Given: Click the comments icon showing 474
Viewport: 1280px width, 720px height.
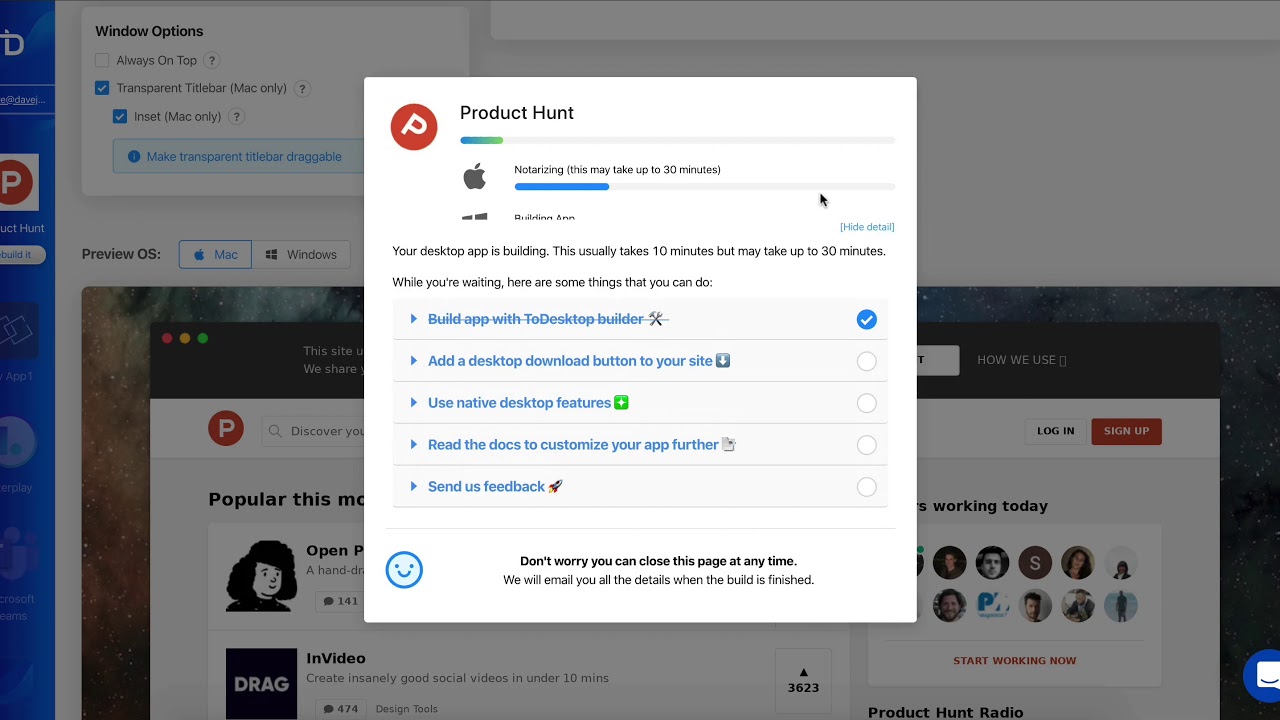Looking at the screenshot, I should [x=328, y=709].
